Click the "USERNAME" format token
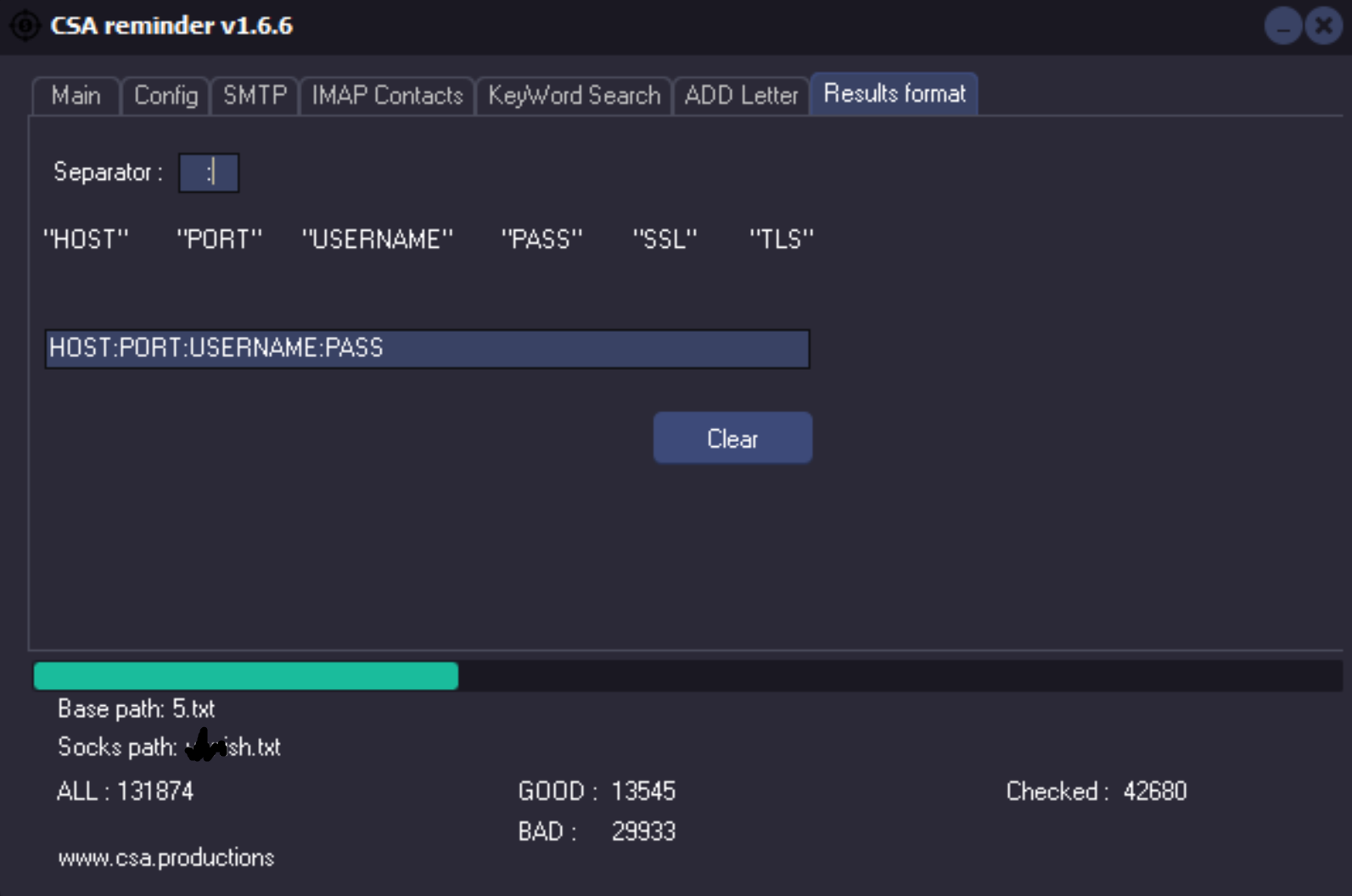Viewport: 1352px width, 896px height. click(x=378, y=240)
